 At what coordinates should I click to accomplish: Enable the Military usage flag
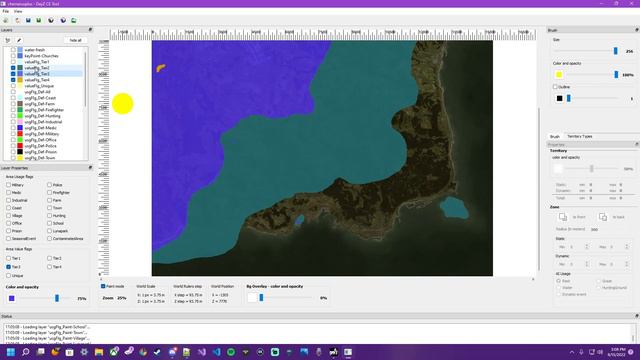click(9, 185)
